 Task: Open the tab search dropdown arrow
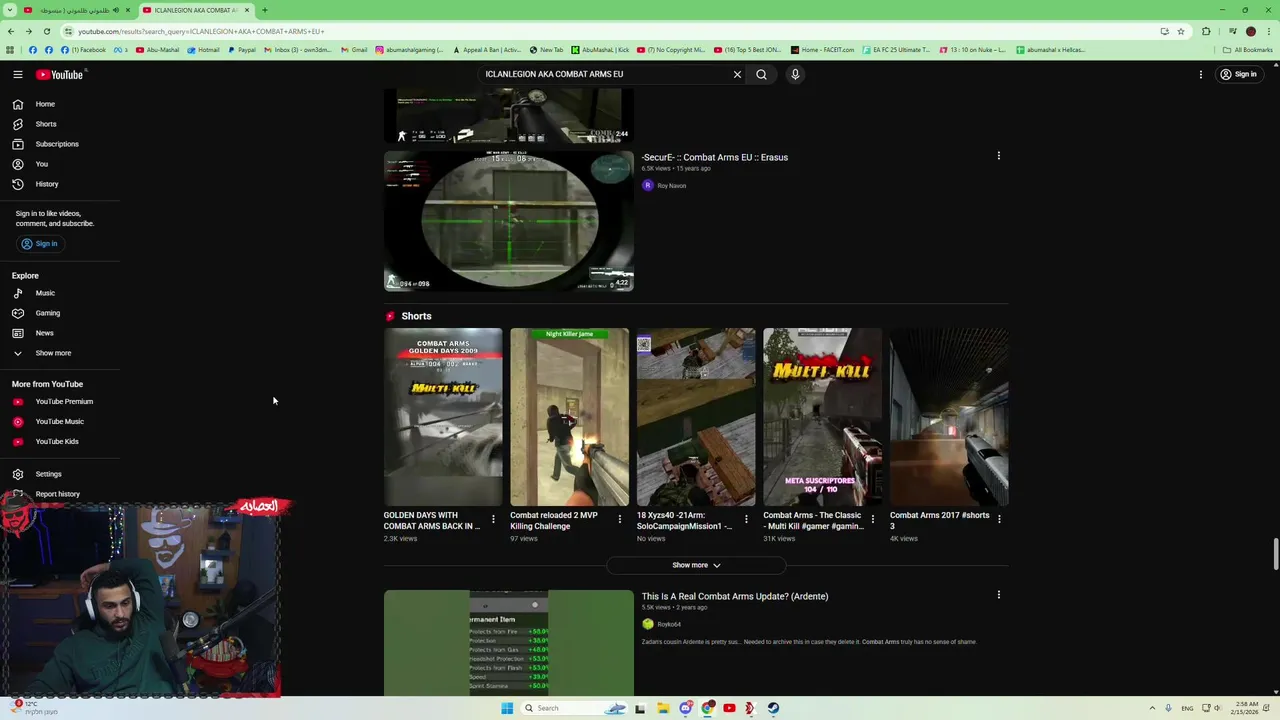coord(10,10)
